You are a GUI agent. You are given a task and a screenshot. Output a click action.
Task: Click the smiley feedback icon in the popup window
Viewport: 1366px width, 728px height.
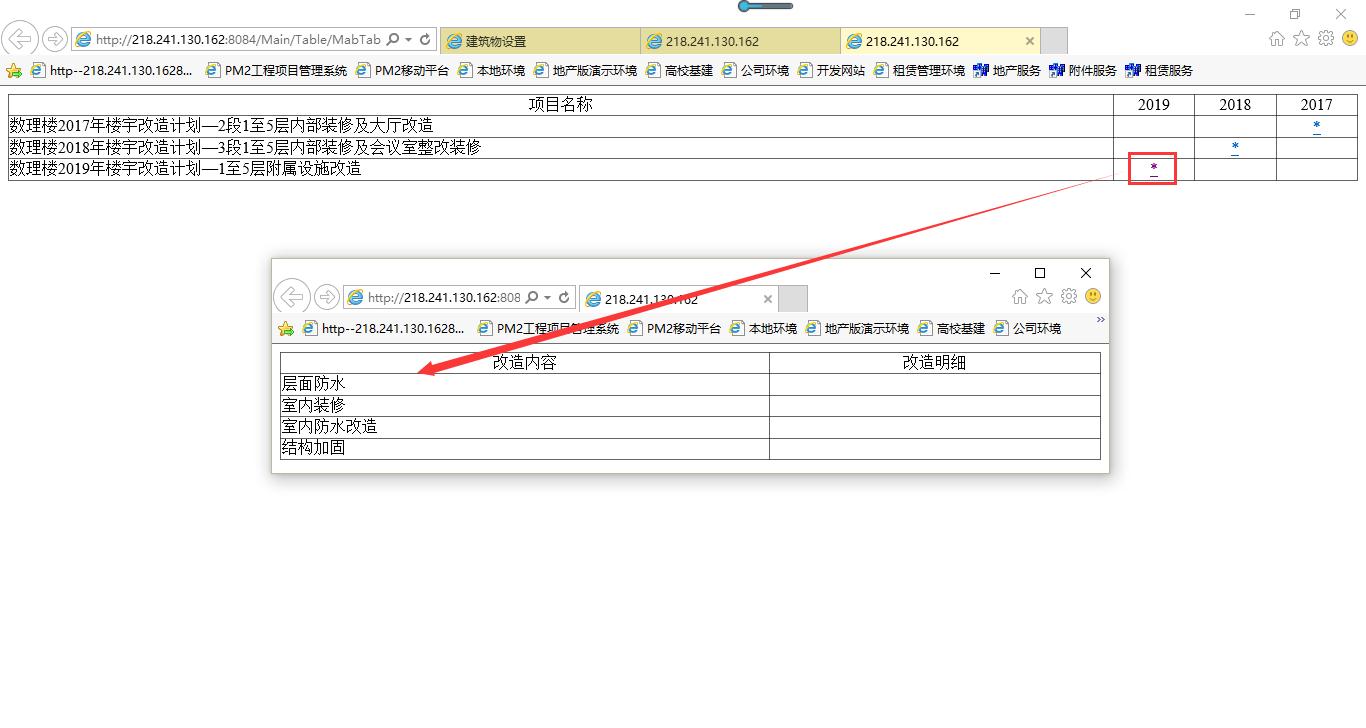coord(1093,296)
